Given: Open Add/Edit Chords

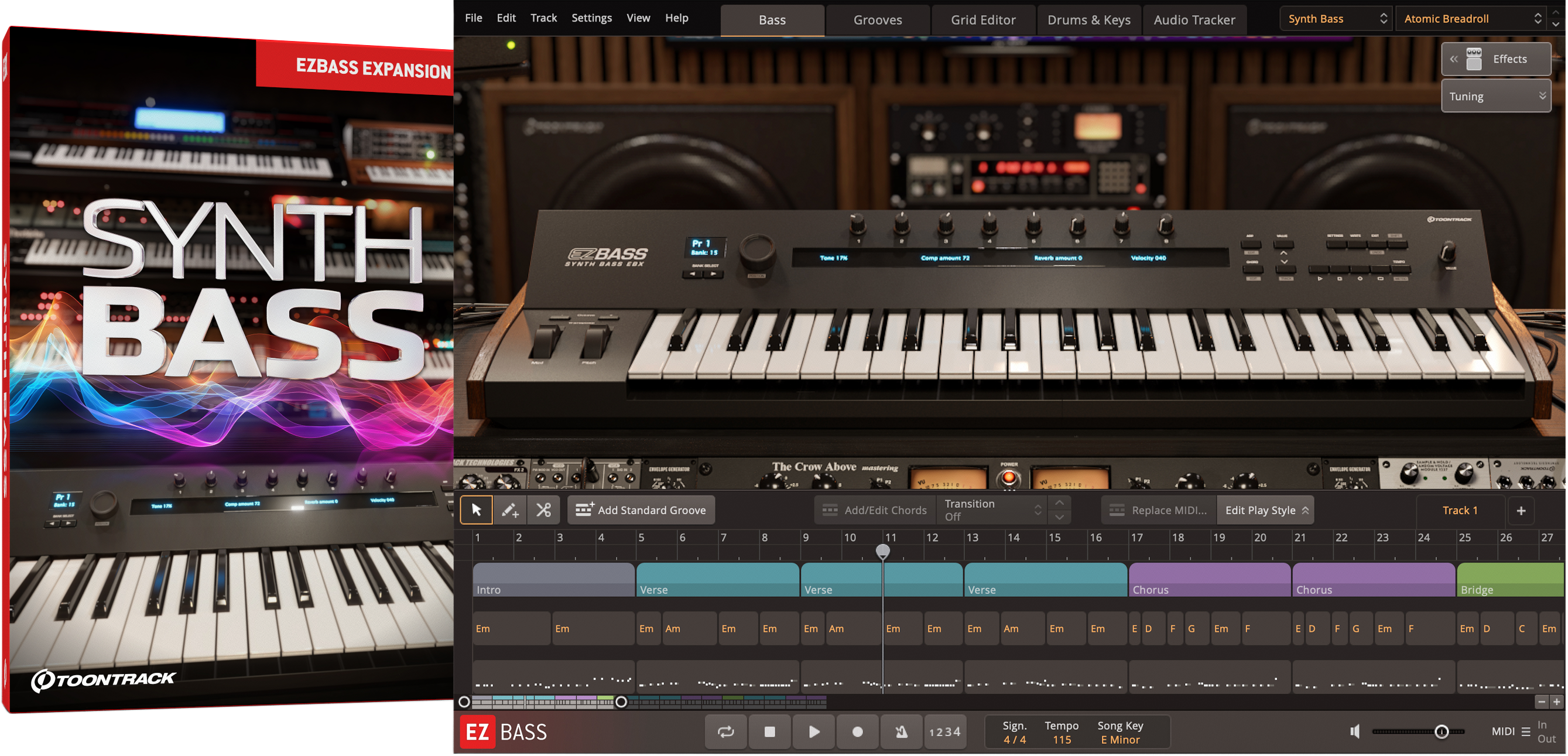Looking at the screenshot, I should pos(875,509).
